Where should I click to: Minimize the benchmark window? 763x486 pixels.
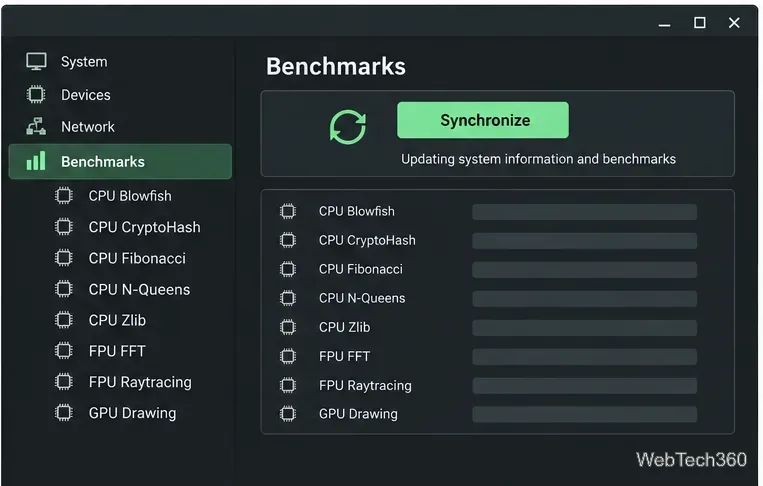pyautogui.click(x=665, y=23)
